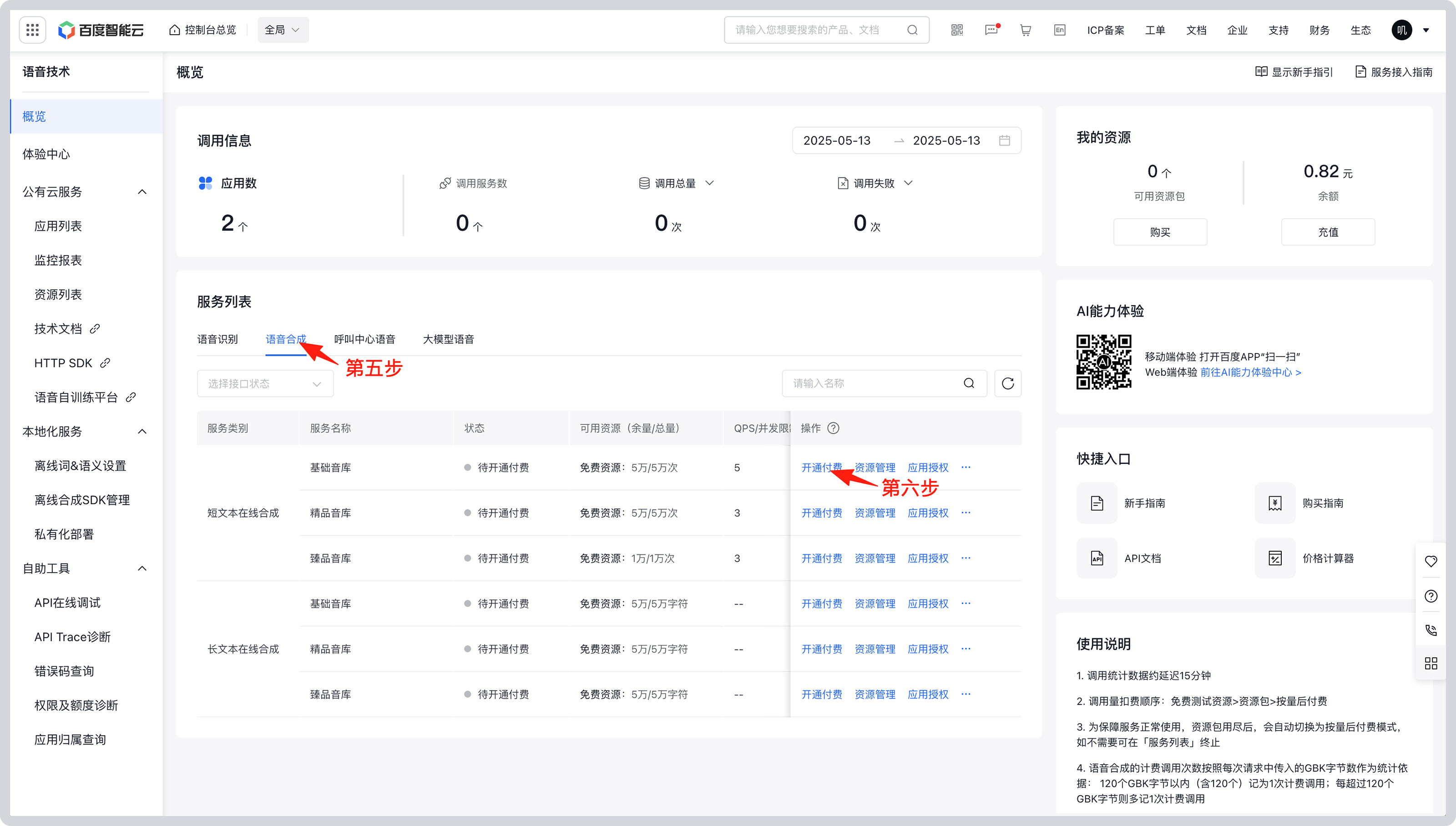1456x826 pixels.
Task: Click the help question-mark icon on right edge
Action: point(1431,596)
